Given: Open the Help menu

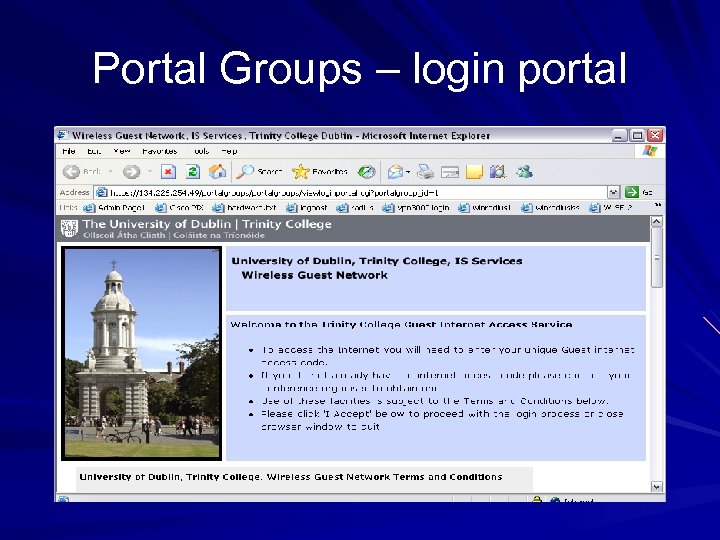Looking at the screenshot, I should pyautogui.click(x=229, y=151).
